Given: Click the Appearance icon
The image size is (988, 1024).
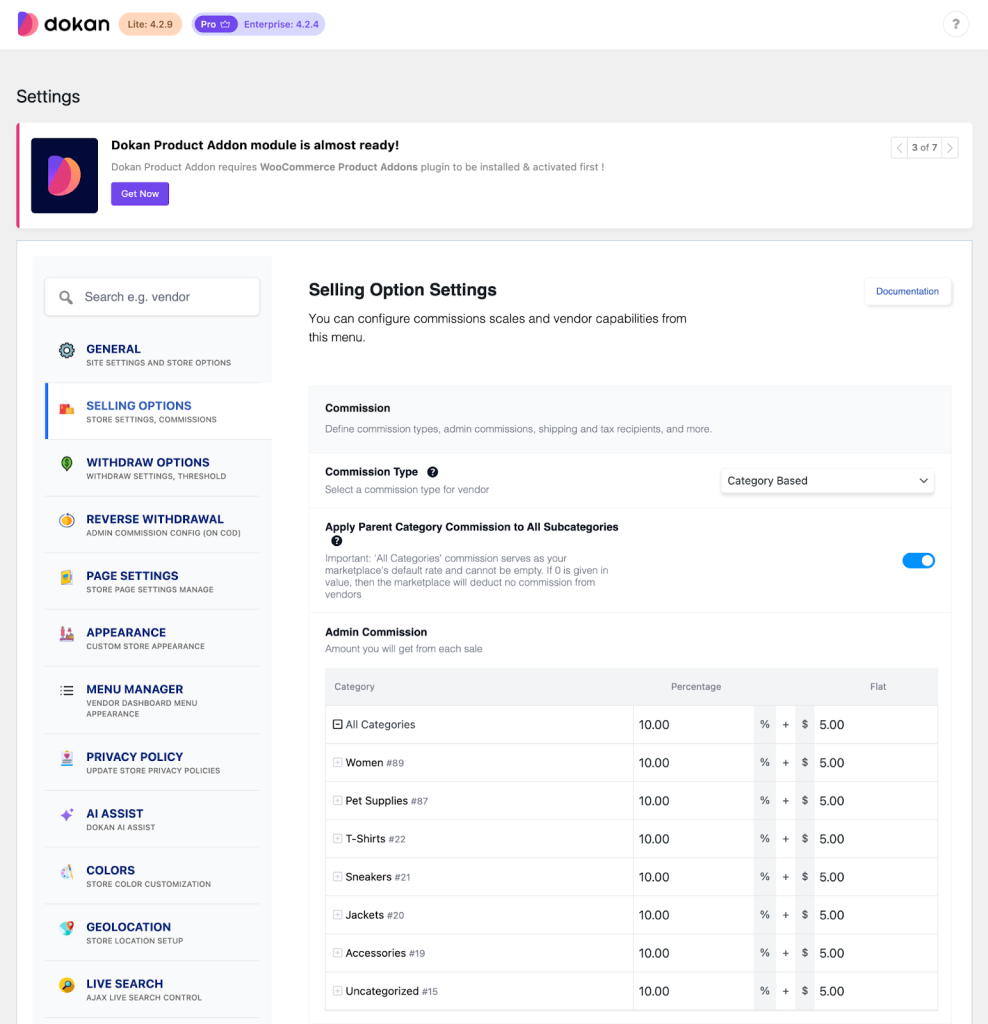Looking at the screenshot, I should point(67,634).
